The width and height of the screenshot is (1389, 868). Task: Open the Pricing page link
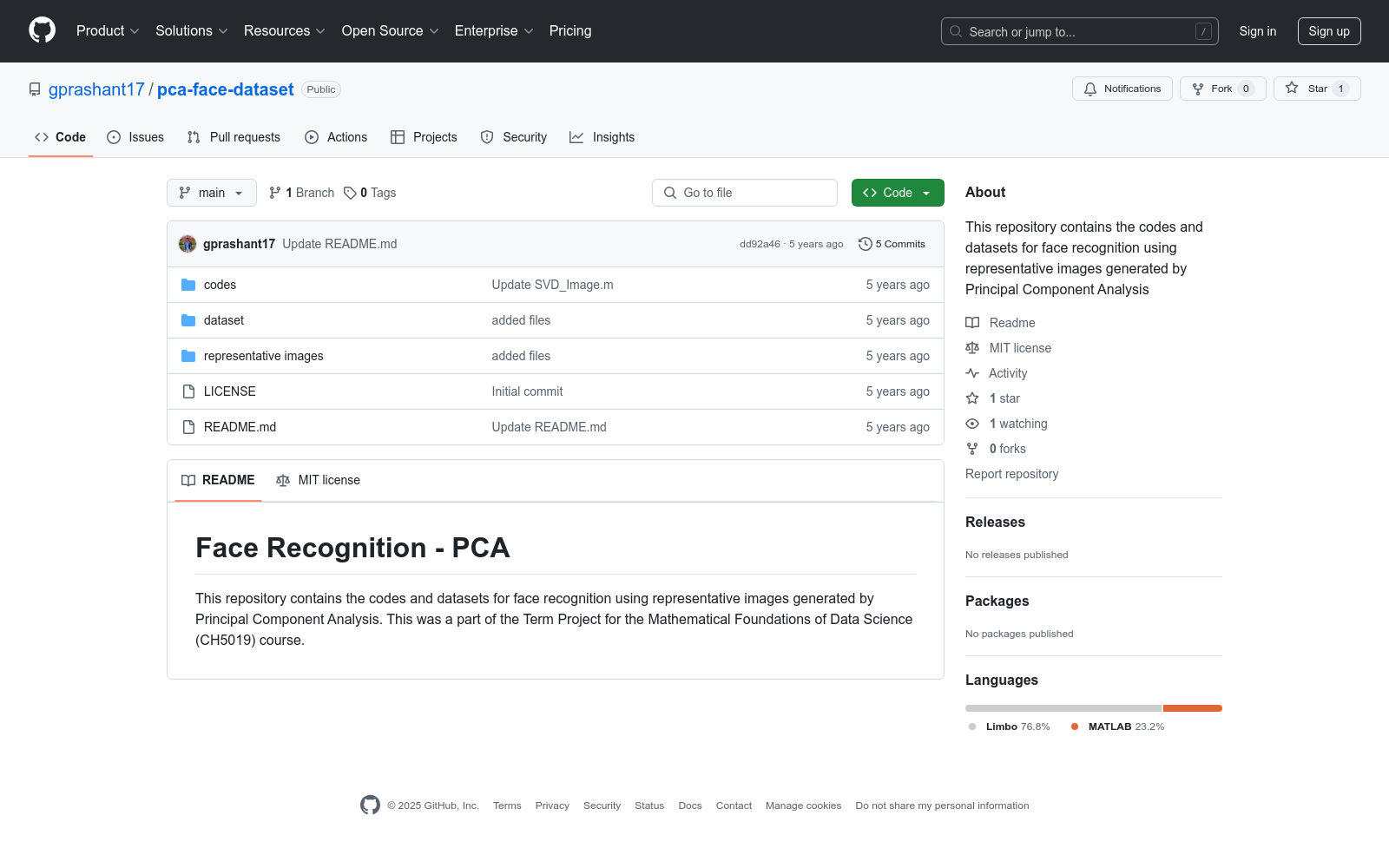[x=570, y=30]
